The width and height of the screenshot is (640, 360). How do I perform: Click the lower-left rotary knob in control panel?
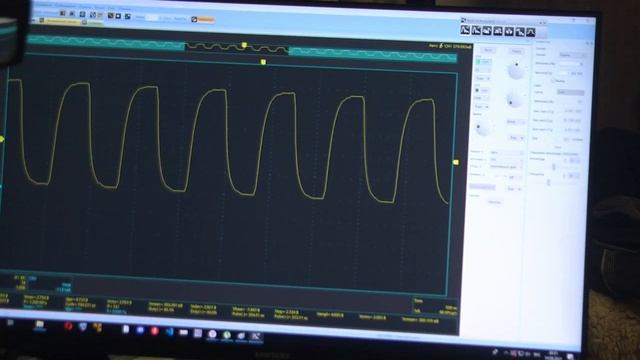[482, 129]
